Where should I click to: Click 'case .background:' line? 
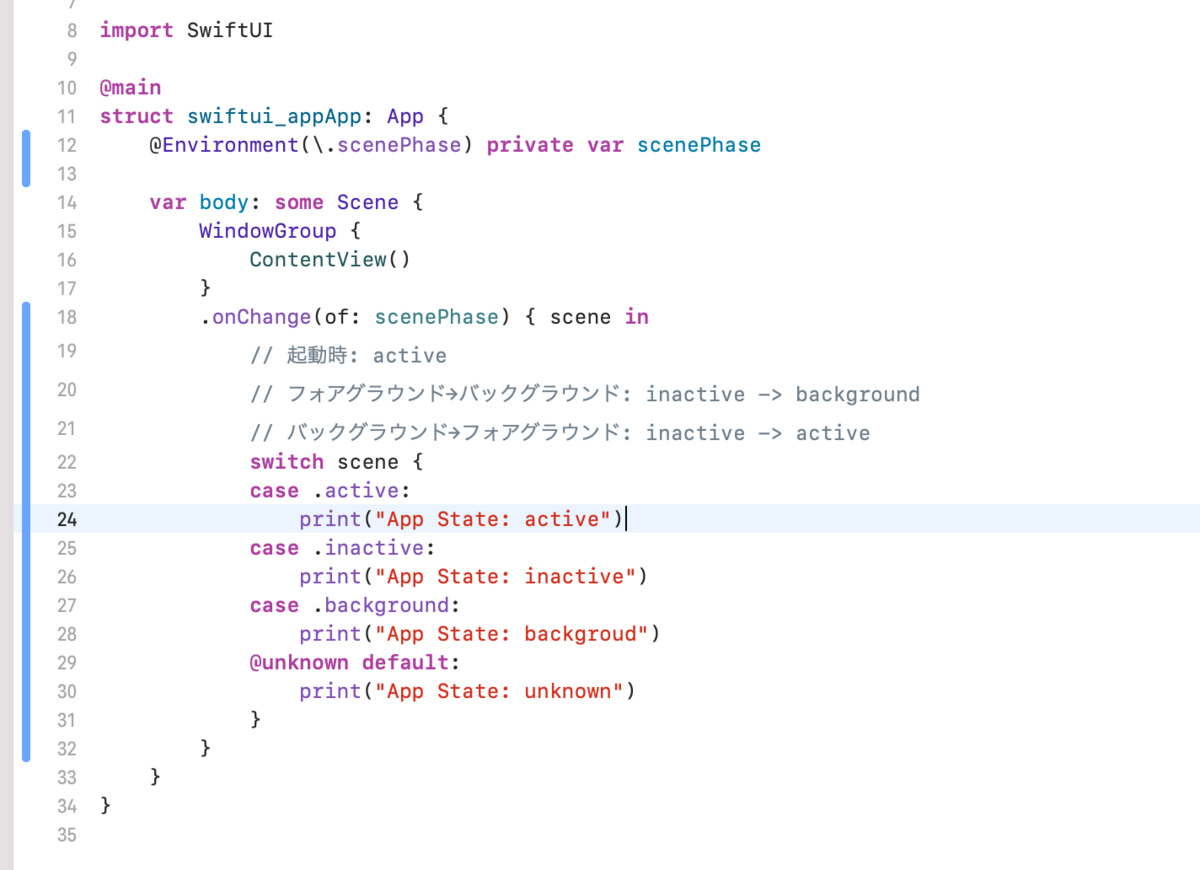click(355, 605)
